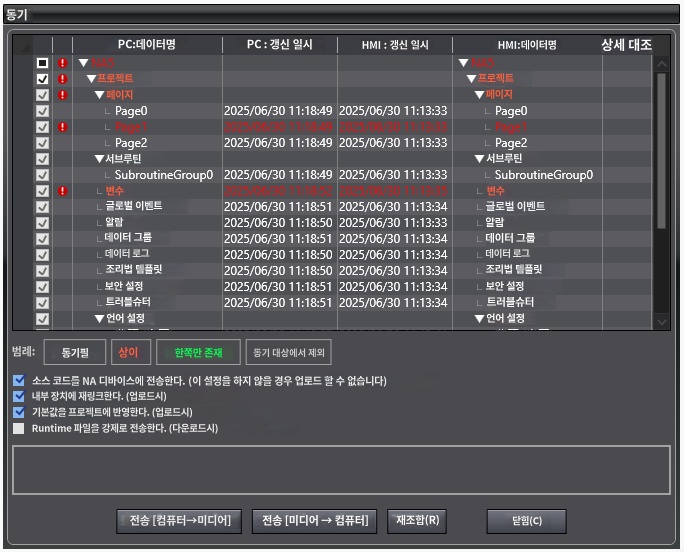The height and width of the screenshot is (552, 684).
Task: Click the red warning icon in the 변수 row
Action: (63, 191)
